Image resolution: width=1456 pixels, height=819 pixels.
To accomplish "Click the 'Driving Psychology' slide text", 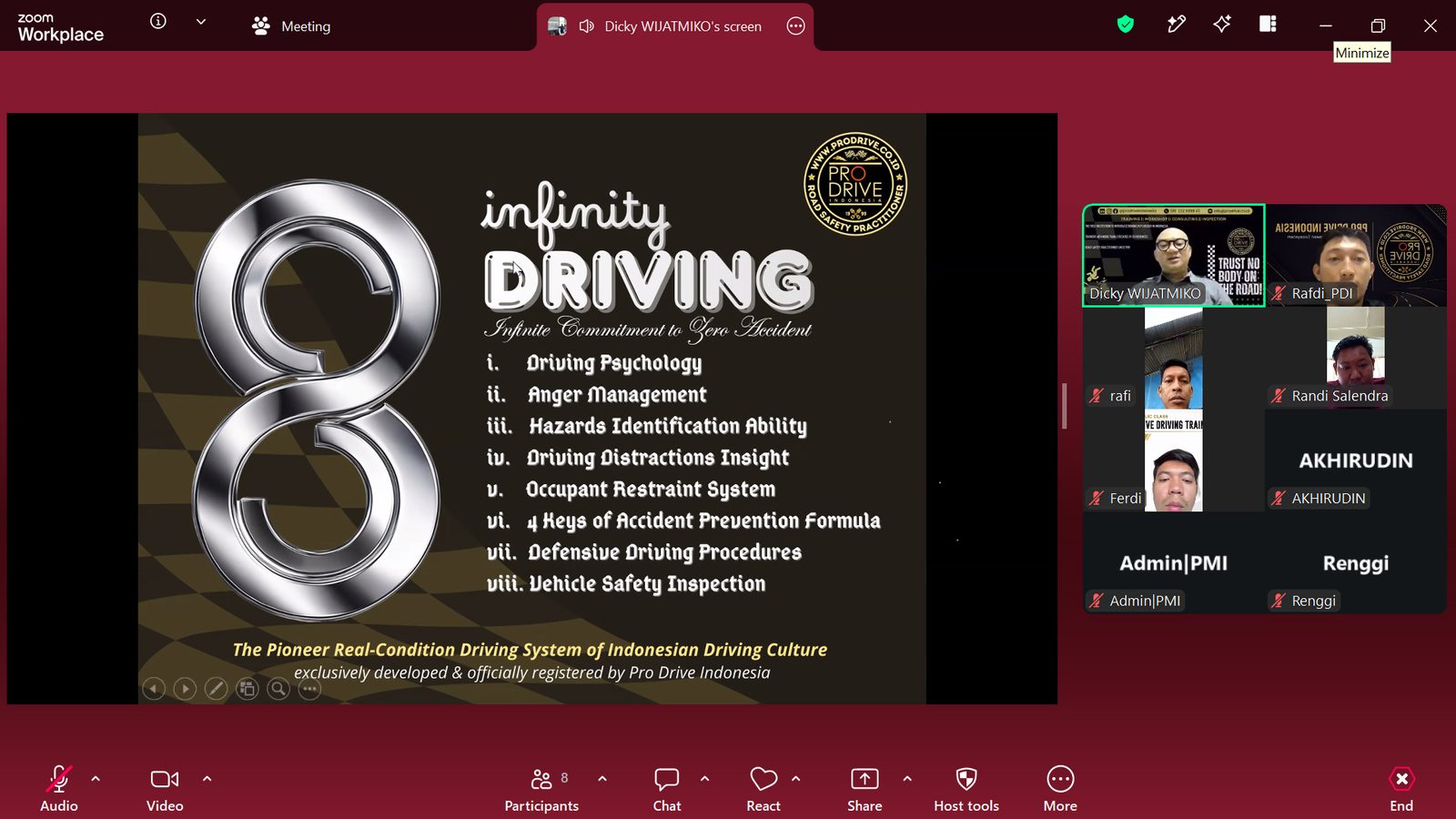I will tap(614, 363).
